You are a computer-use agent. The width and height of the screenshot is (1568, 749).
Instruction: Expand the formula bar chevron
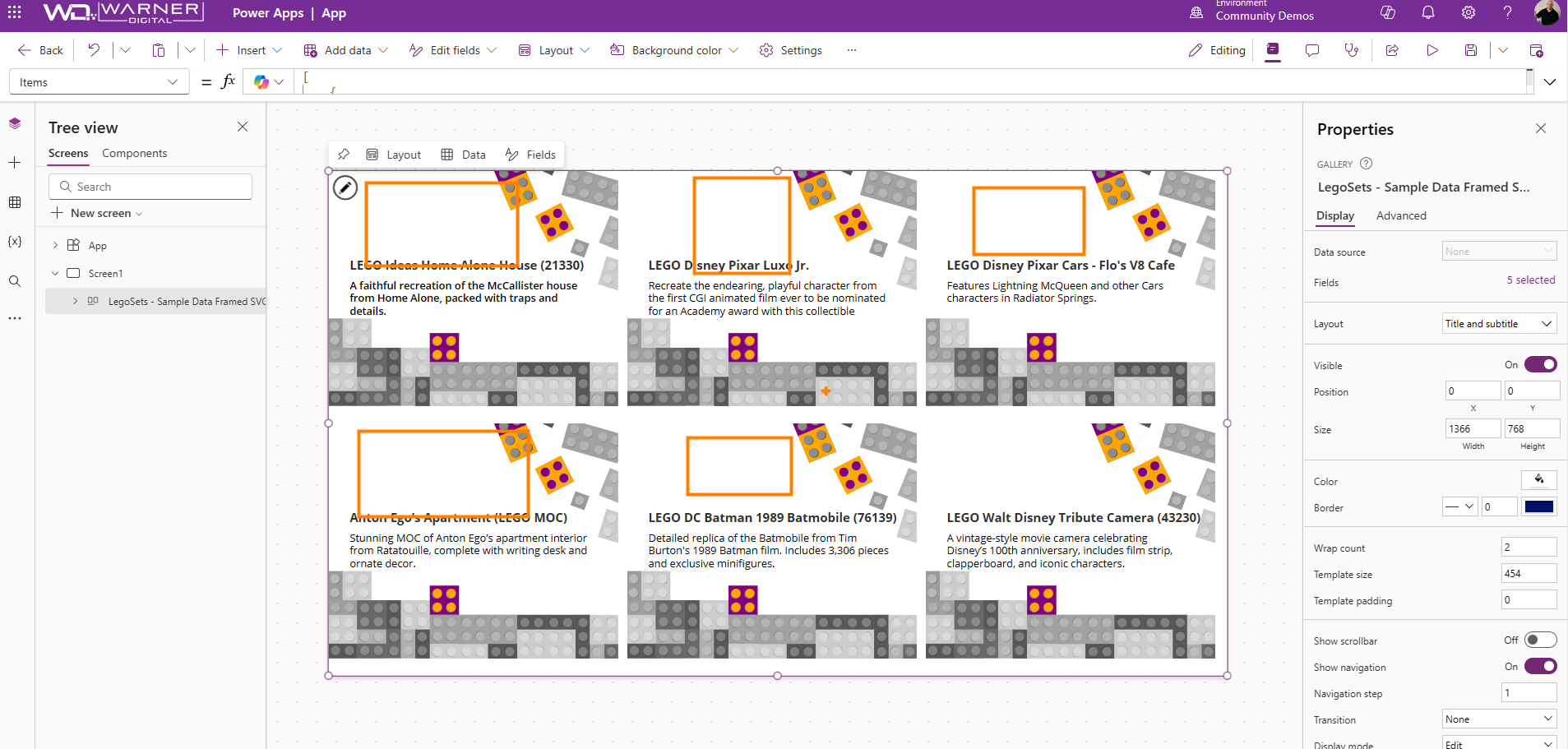click(x=1550, y=82)
